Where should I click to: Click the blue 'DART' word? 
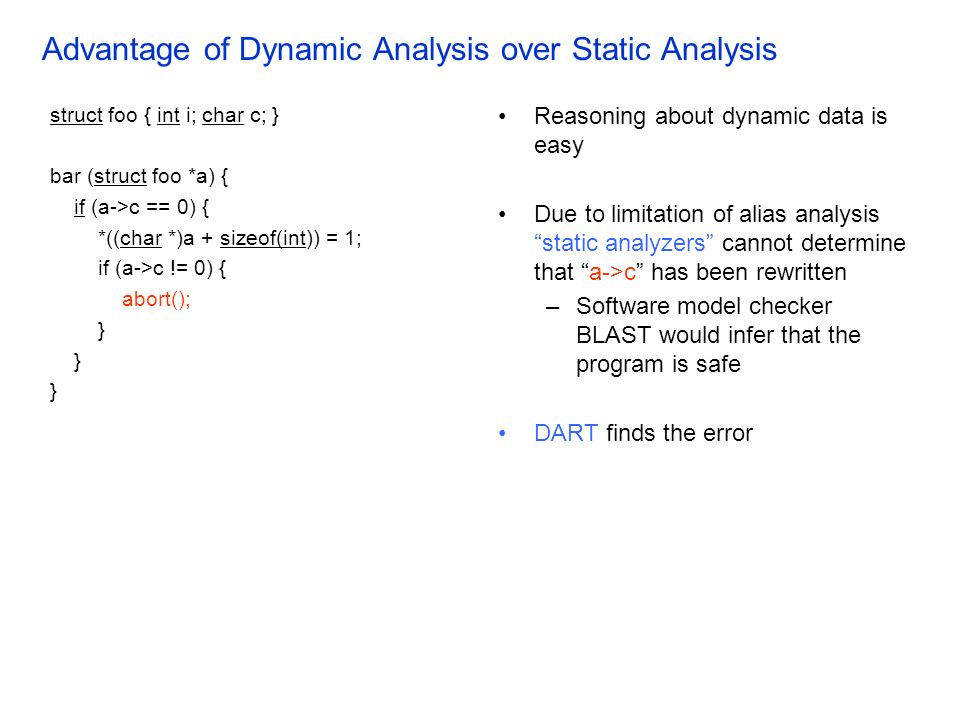click(x=566, y=433)
